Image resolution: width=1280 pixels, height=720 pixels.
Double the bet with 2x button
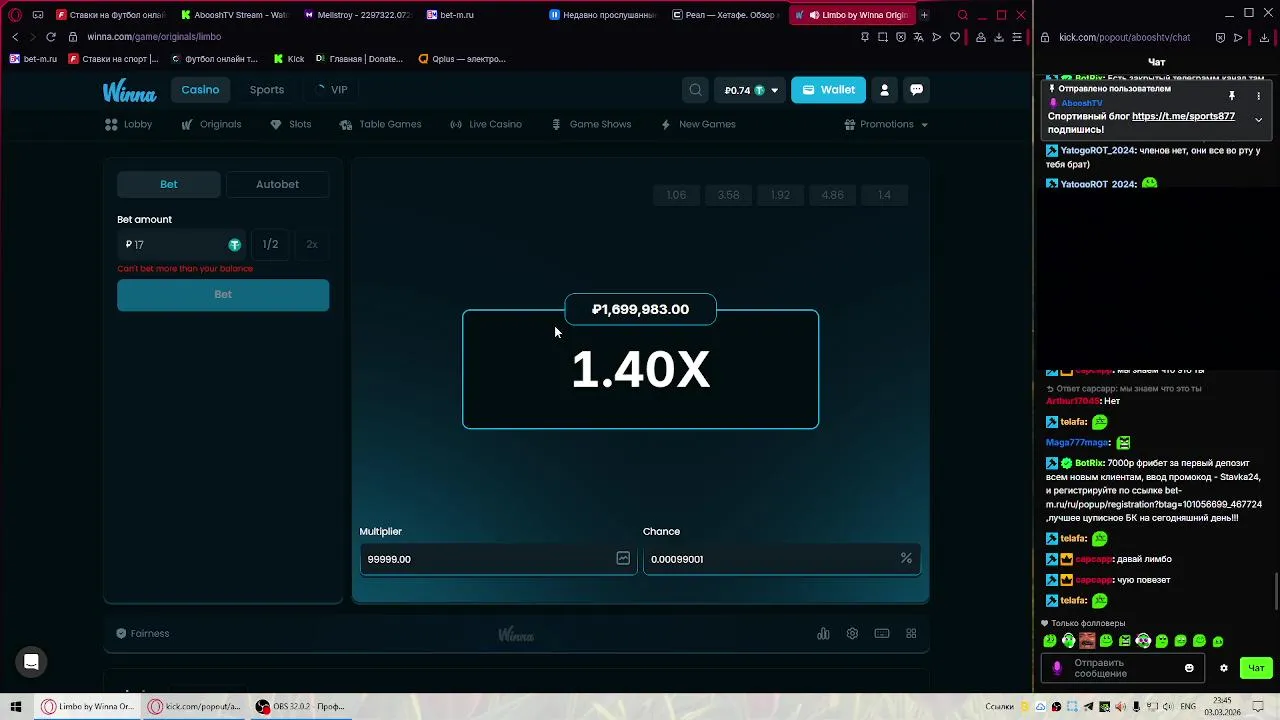click(x=312, y=244)
